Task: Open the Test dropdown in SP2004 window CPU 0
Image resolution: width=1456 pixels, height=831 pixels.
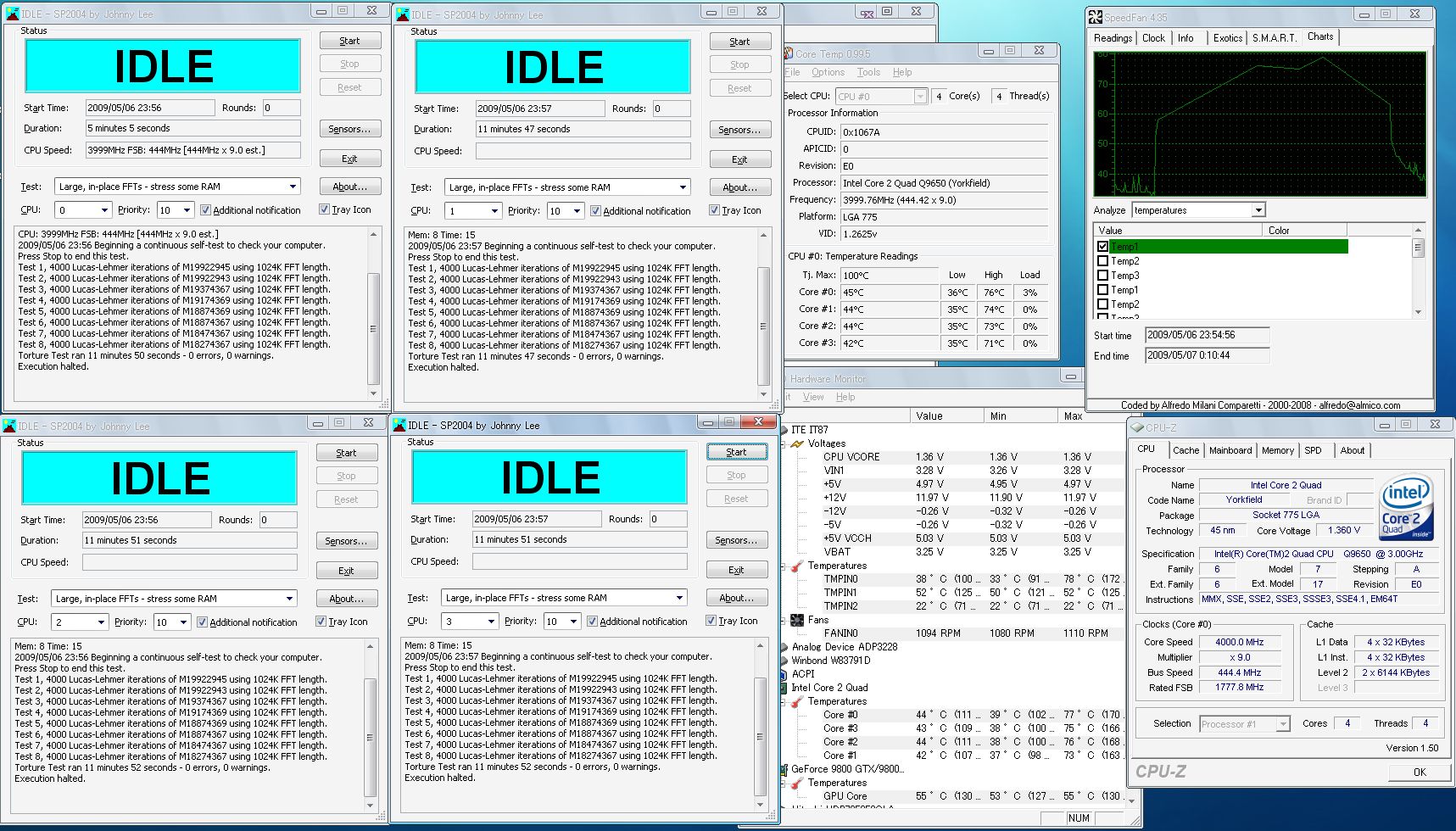Action: point(293,187)
